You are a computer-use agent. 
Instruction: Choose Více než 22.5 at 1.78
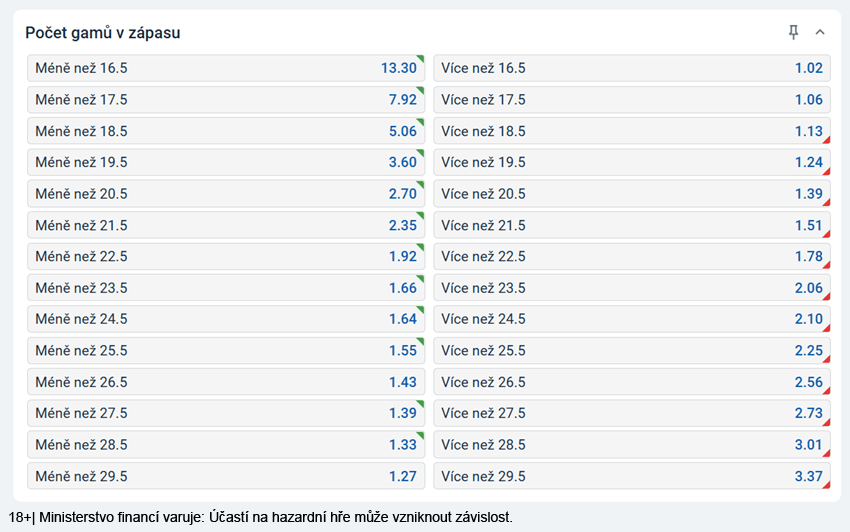pos(631,256)
